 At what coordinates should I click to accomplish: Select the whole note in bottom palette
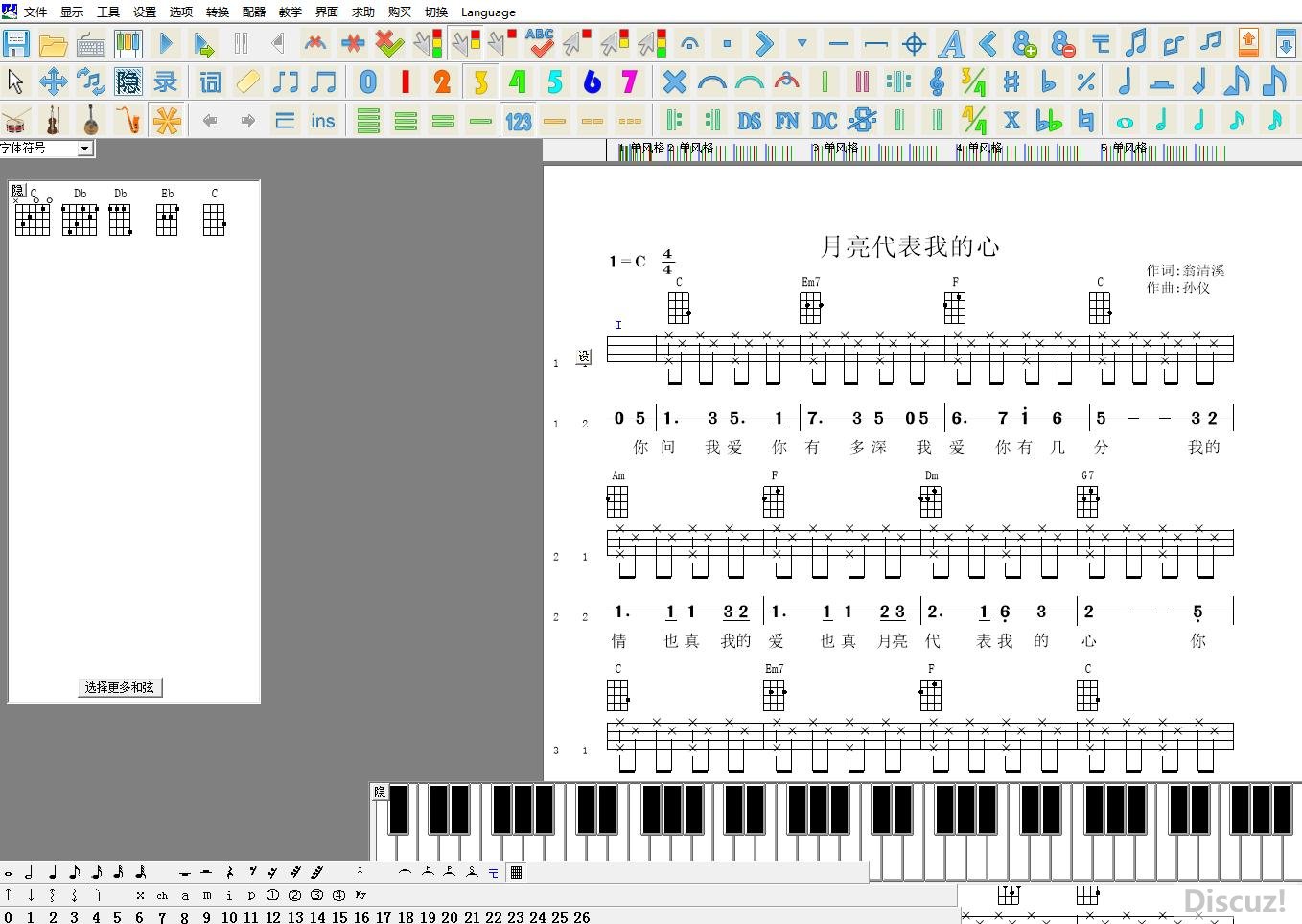(8, 873)
